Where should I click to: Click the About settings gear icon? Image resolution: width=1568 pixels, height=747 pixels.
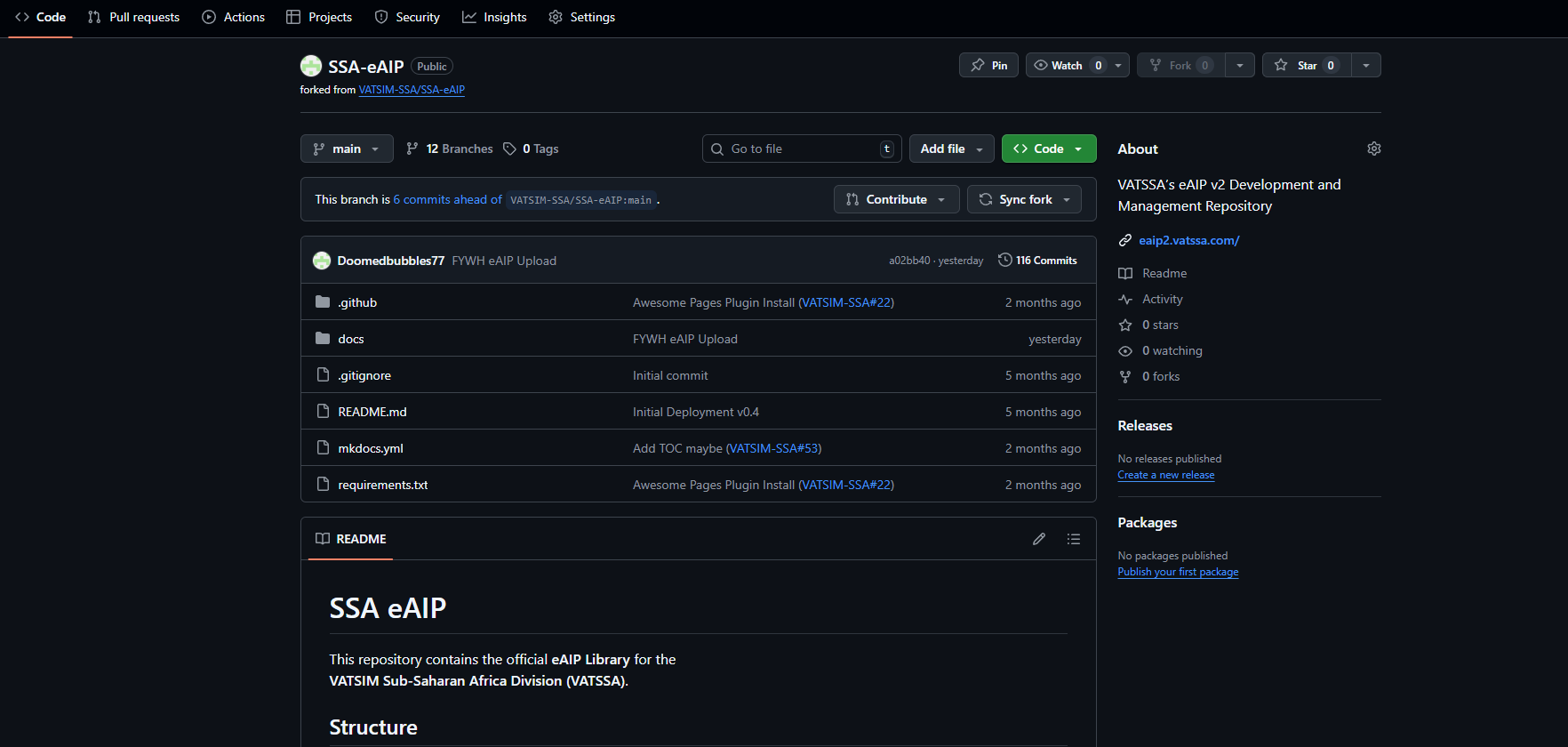tap(1373, 149)
